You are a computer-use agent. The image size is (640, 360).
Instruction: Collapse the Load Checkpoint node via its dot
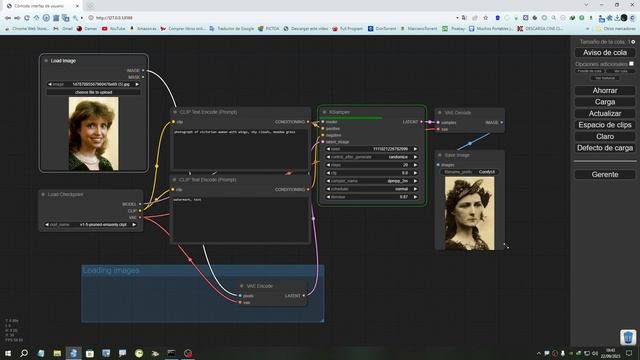coord(43,194)
